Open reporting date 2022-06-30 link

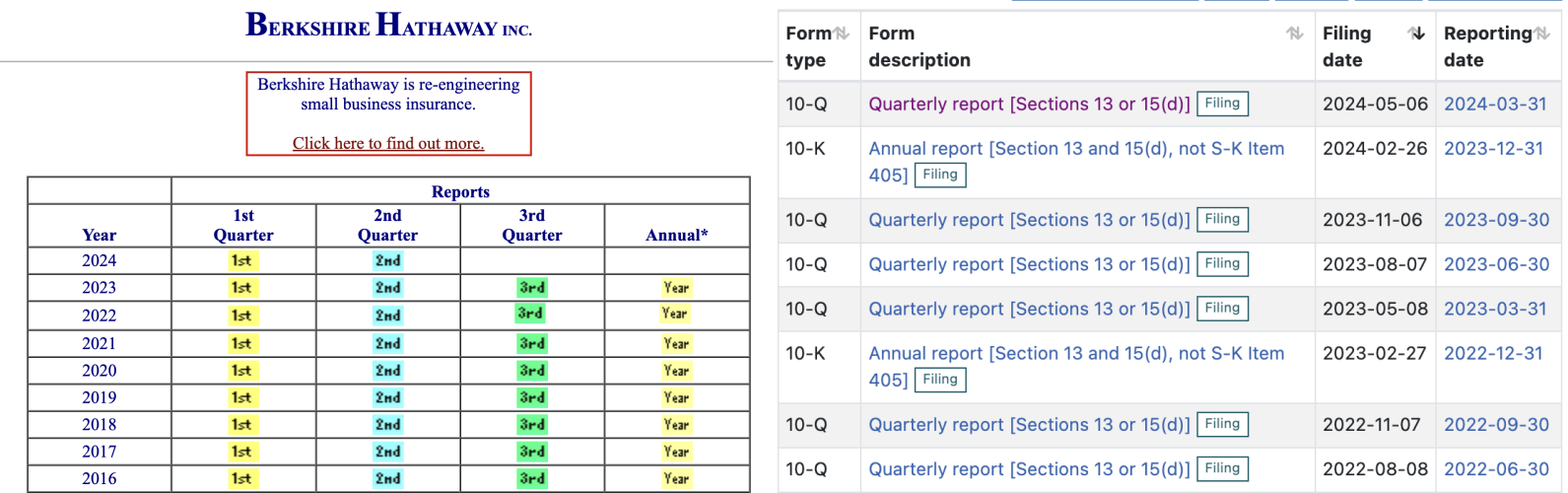click(1496, 469)
